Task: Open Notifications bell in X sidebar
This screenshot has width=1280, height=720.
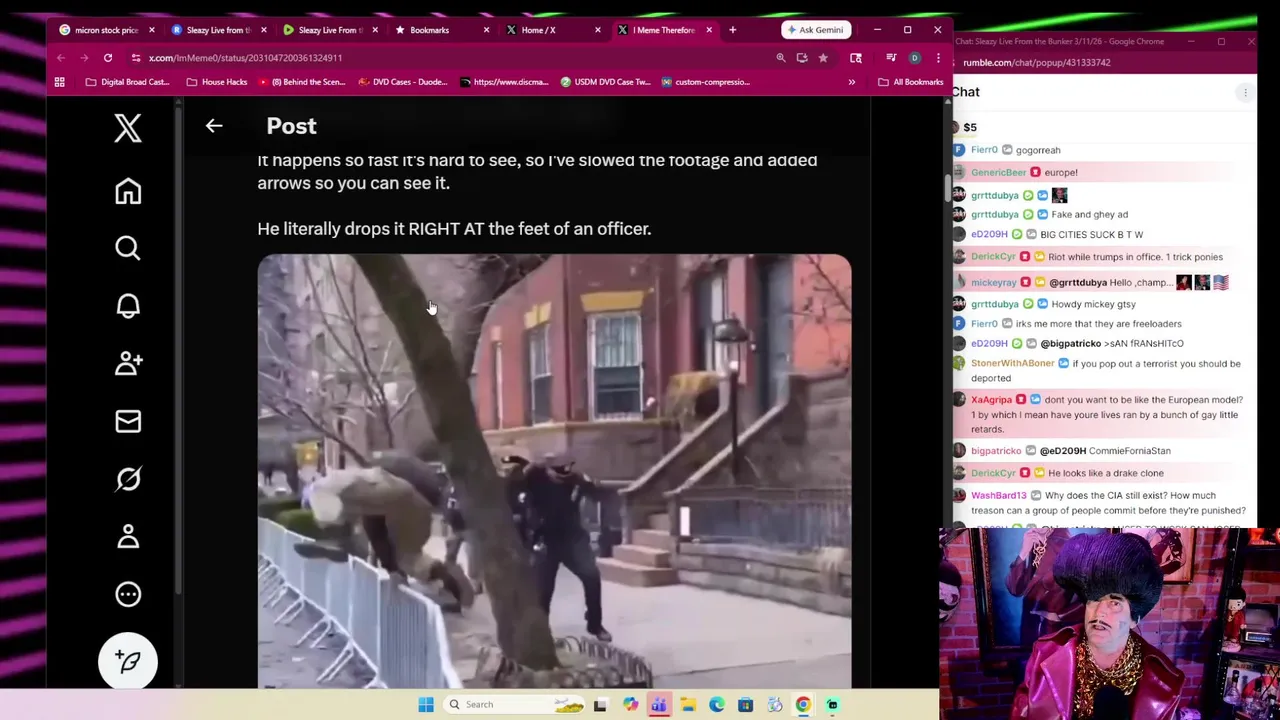Action: coord(128,306)
